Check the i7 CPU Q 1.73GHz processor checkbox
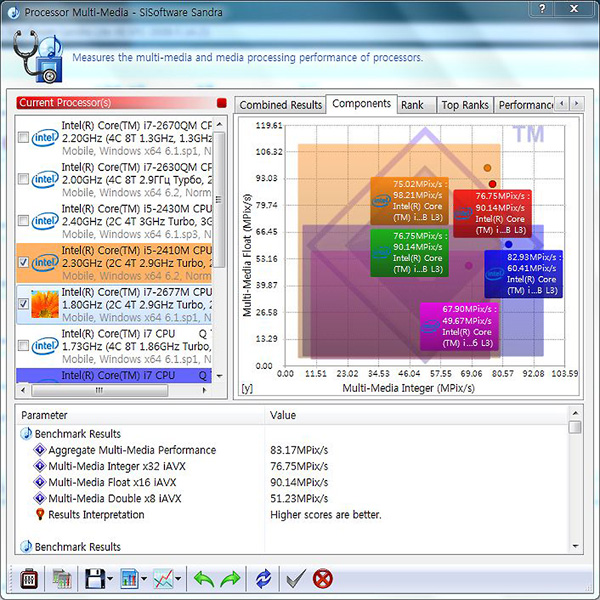This screenshot has width=600, height=600. [x=23, y=346]
